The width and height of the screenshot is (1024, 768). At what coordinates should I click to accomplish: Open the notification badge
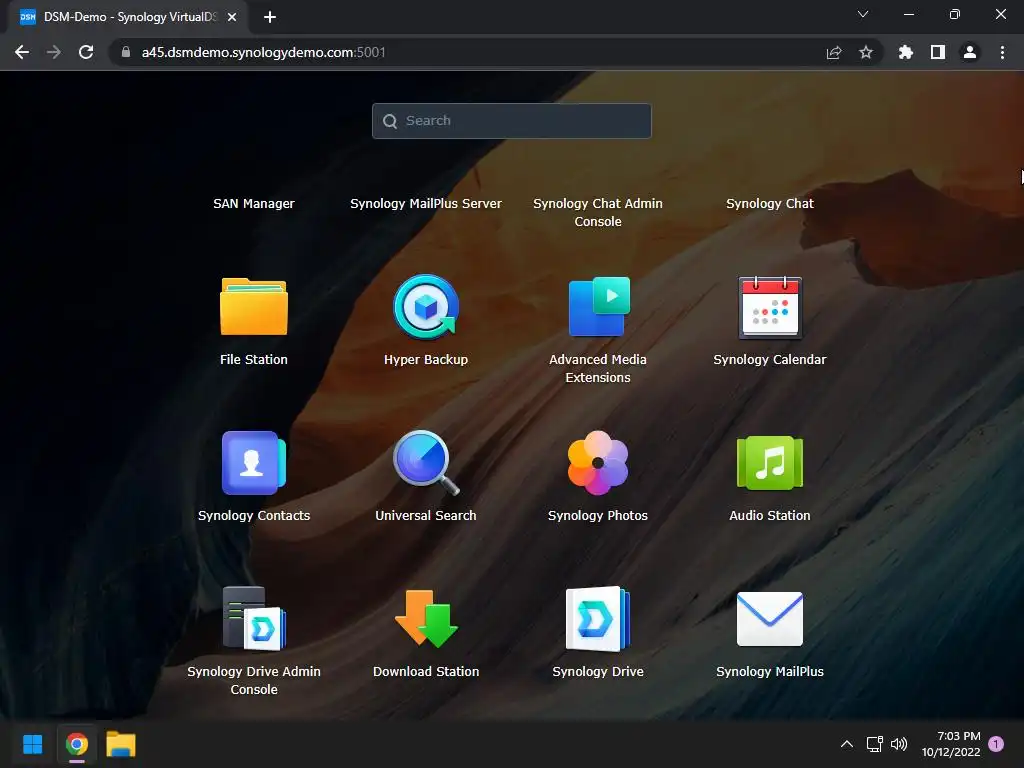pos(996,744)
